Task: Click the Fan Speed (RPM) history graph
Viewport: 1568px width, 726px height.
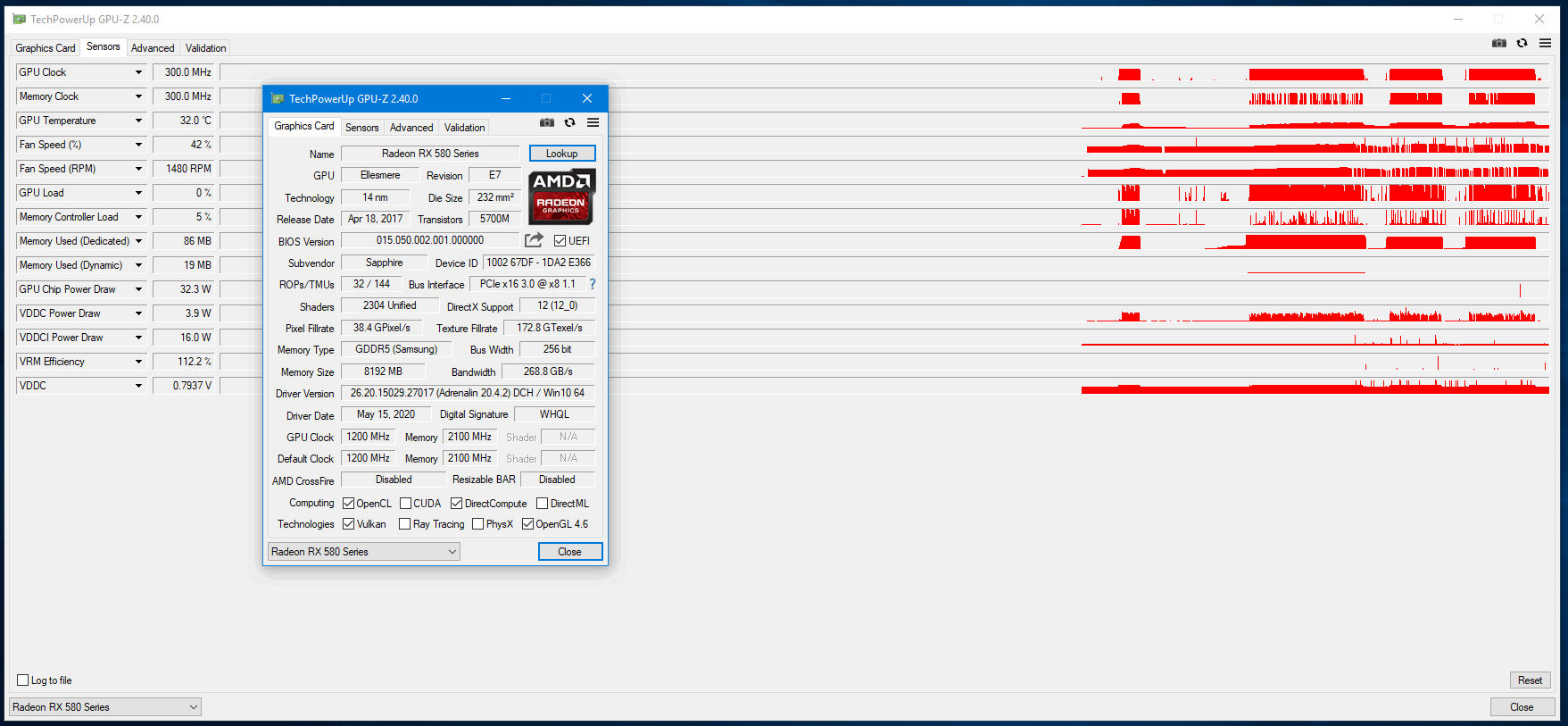Action: [x=885, y=169]
